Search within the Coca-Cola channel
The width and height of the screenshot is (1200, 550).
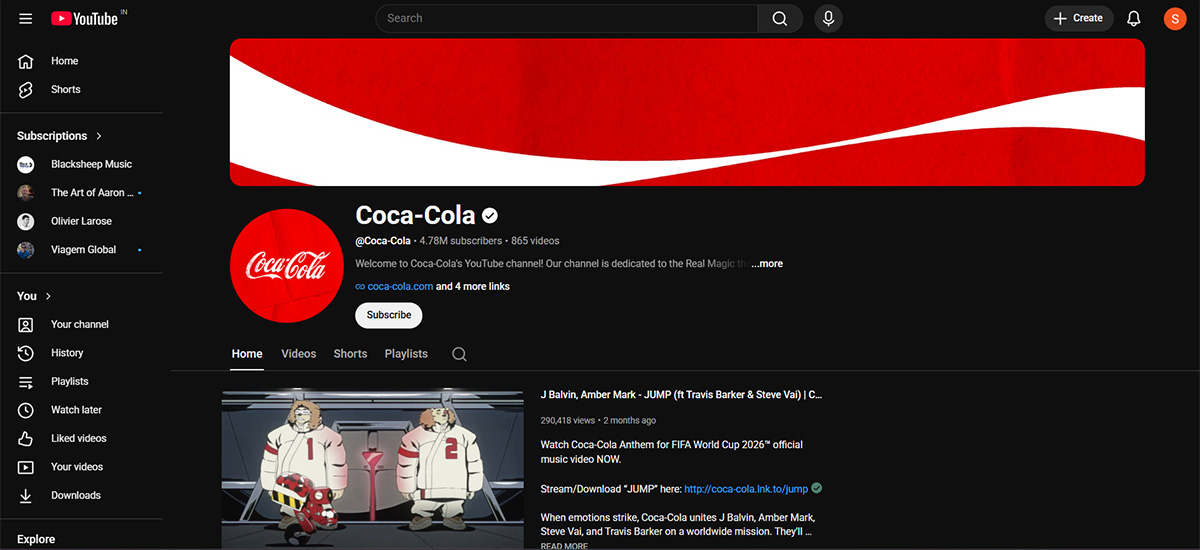pyautogui.click(x=459, y=354)
